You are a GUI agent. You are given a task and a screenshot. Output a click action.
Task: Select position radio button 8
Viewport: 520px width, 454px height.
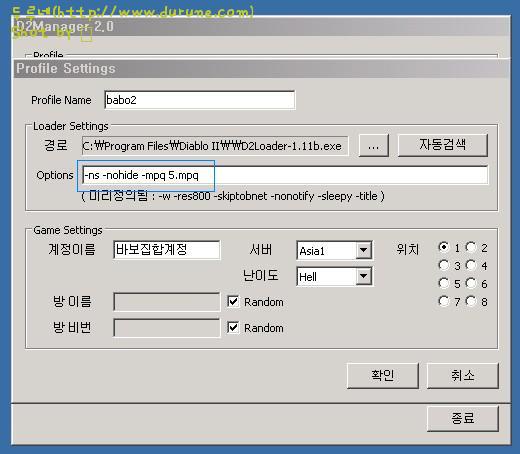click(x=471, y=301)
